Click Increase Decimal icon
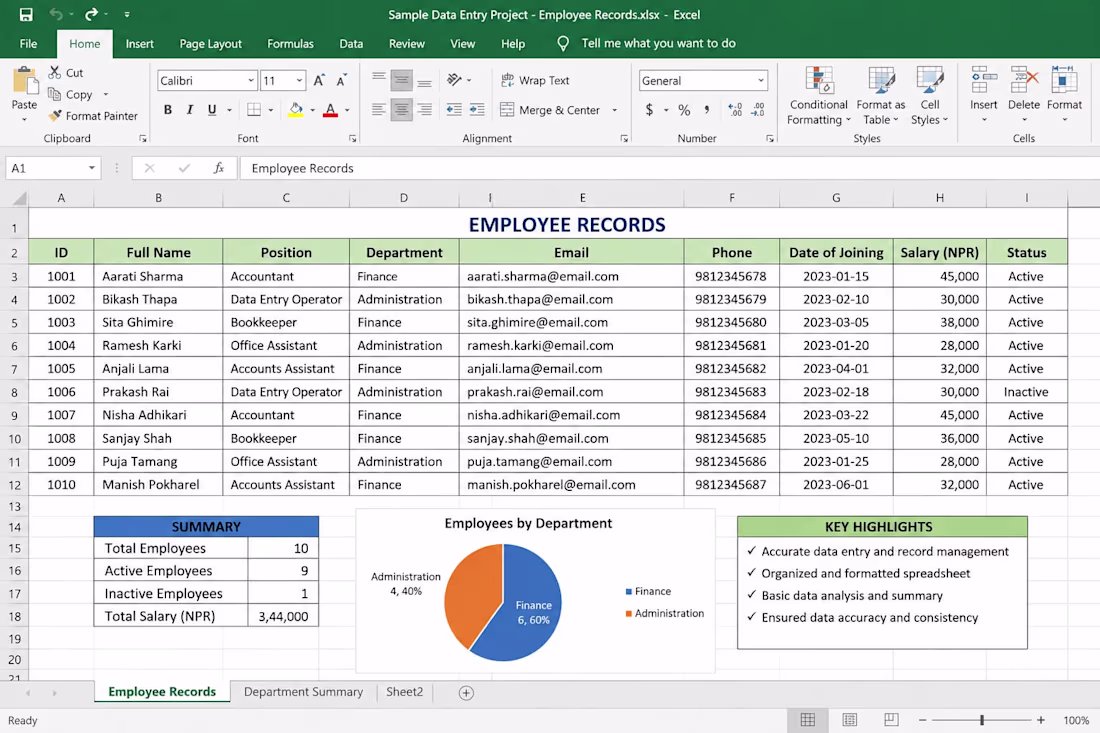The image size is (1100, 733). click(735, 109)
